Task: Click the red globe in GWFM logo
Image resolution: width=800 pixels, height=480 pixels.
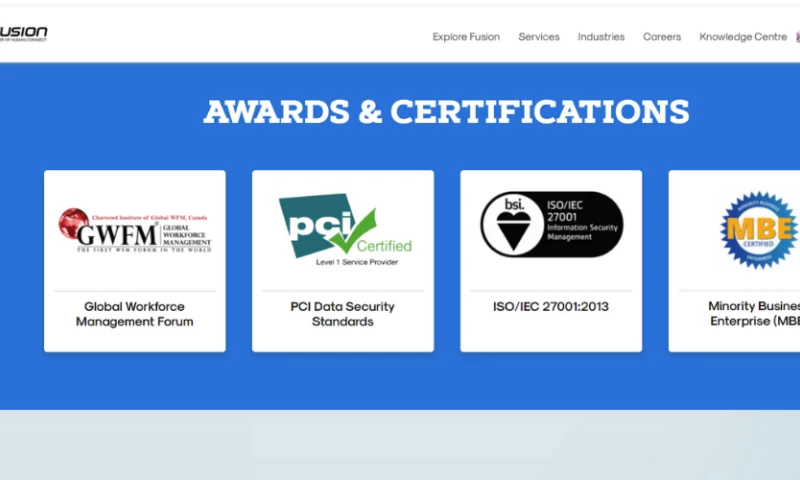Action: pos(74,223)
